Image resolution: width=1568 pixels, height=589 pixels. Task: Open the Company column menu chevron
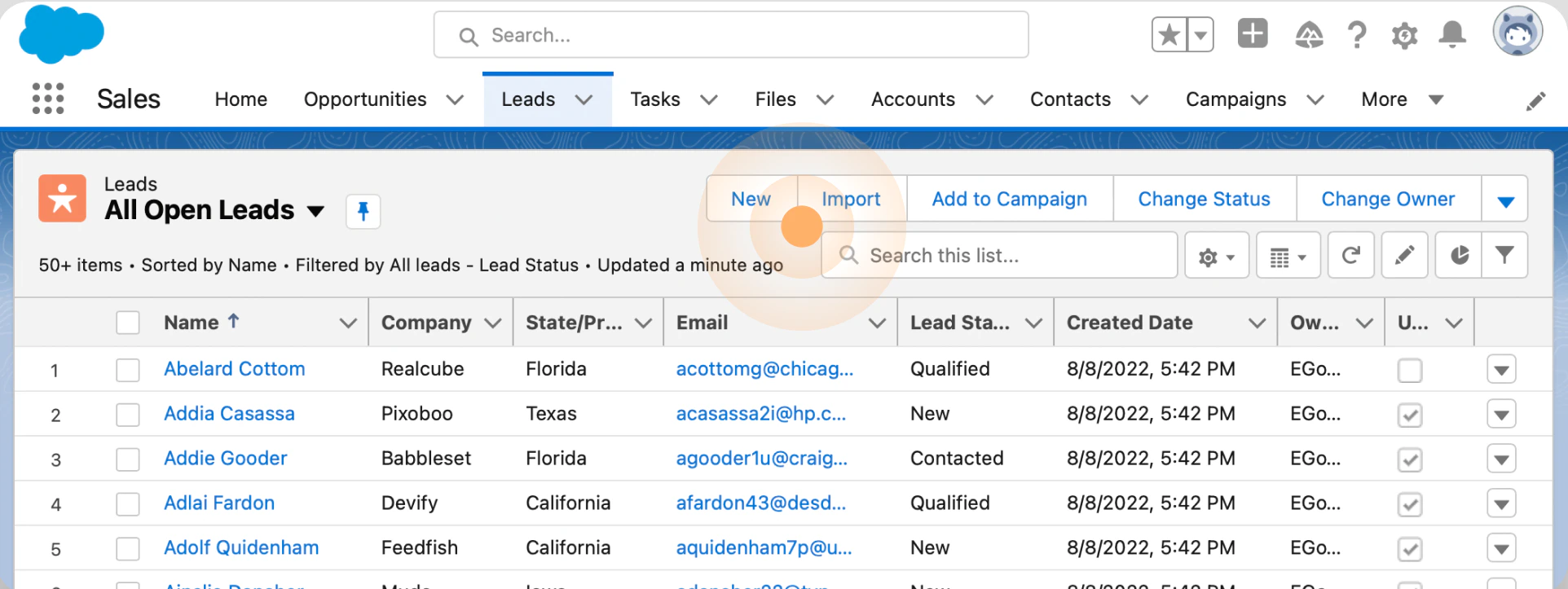click(492, 323)
